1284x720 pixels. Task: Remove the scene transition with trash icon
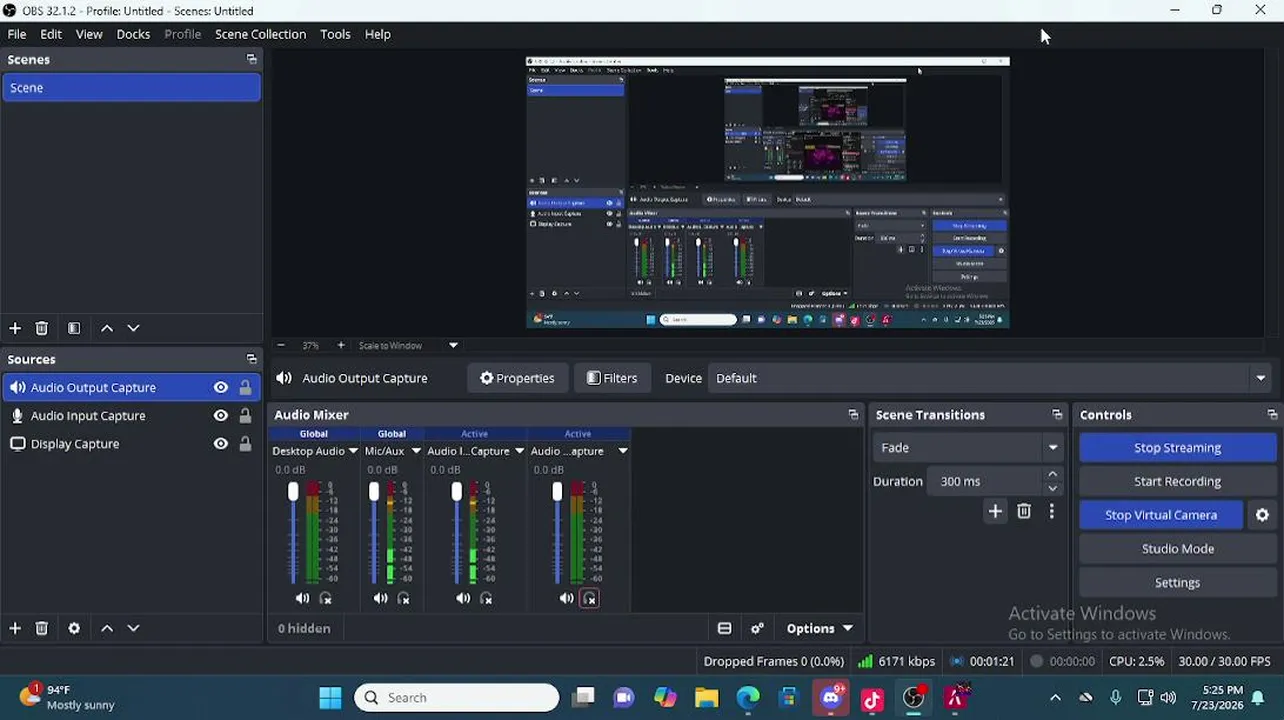point(1024,512)
